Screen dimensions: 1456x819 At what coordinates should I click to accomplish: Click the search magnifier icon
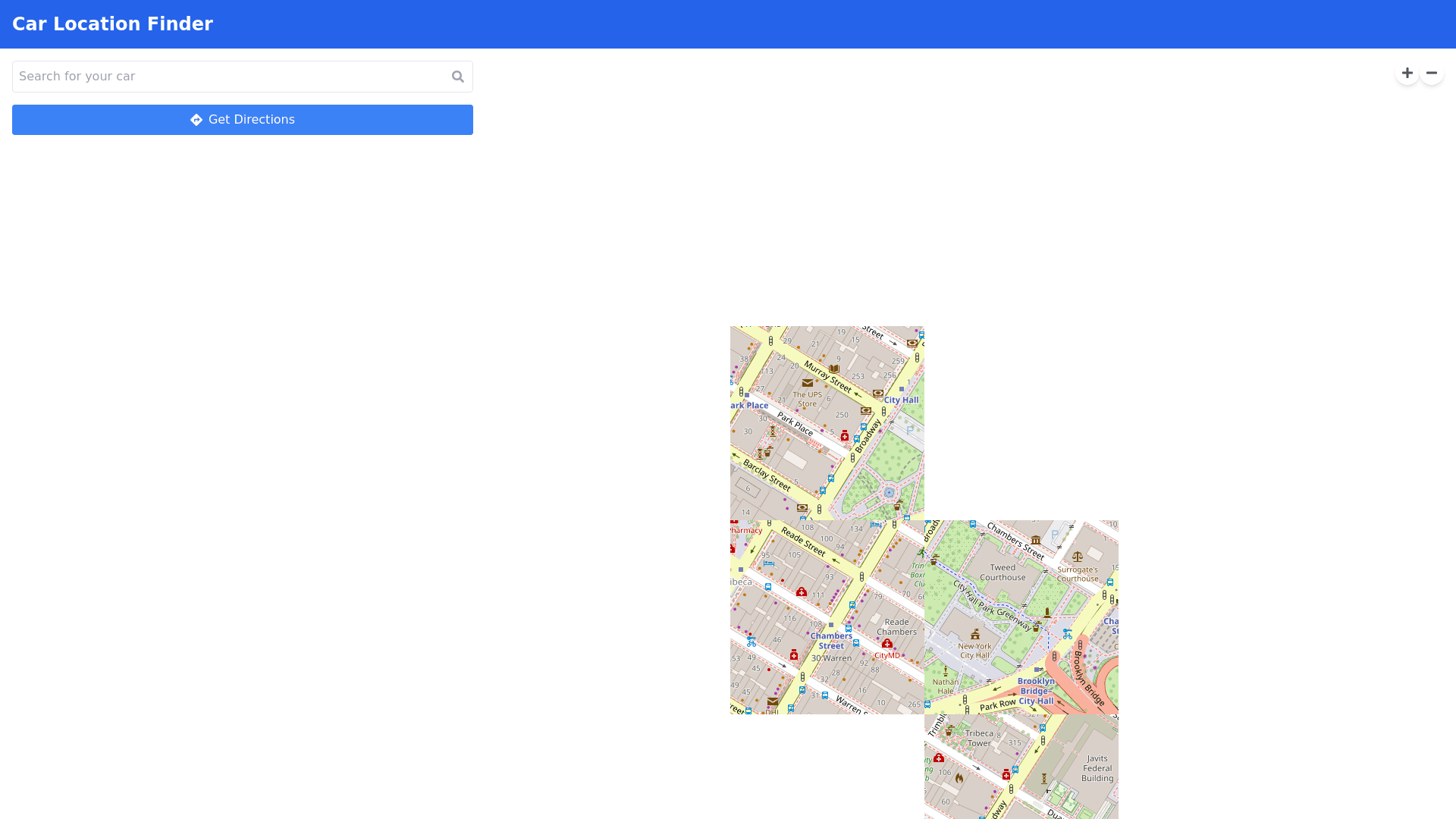[x=457, y=77]
